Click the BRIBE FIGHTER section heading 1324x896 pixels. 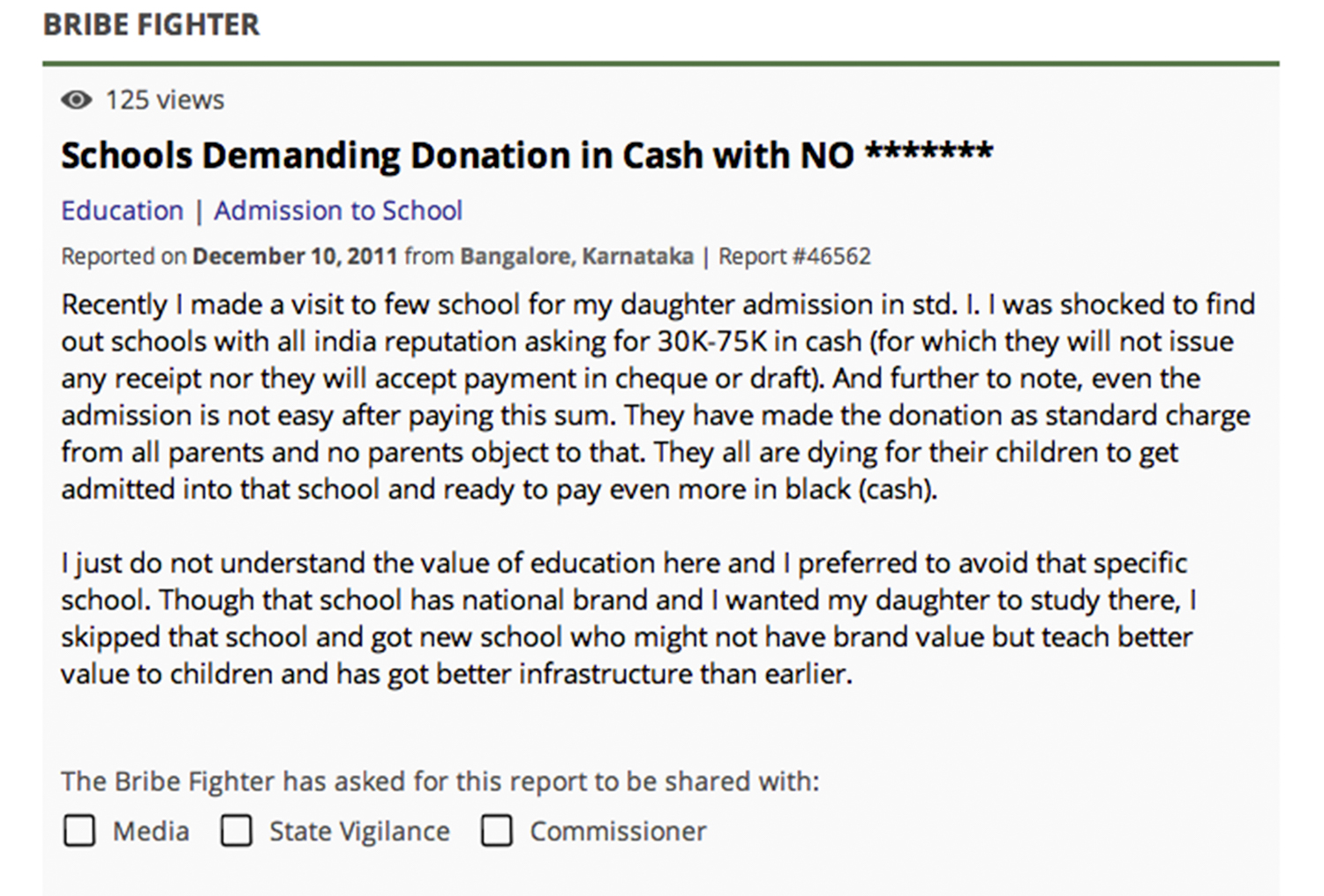pos(152,25)
